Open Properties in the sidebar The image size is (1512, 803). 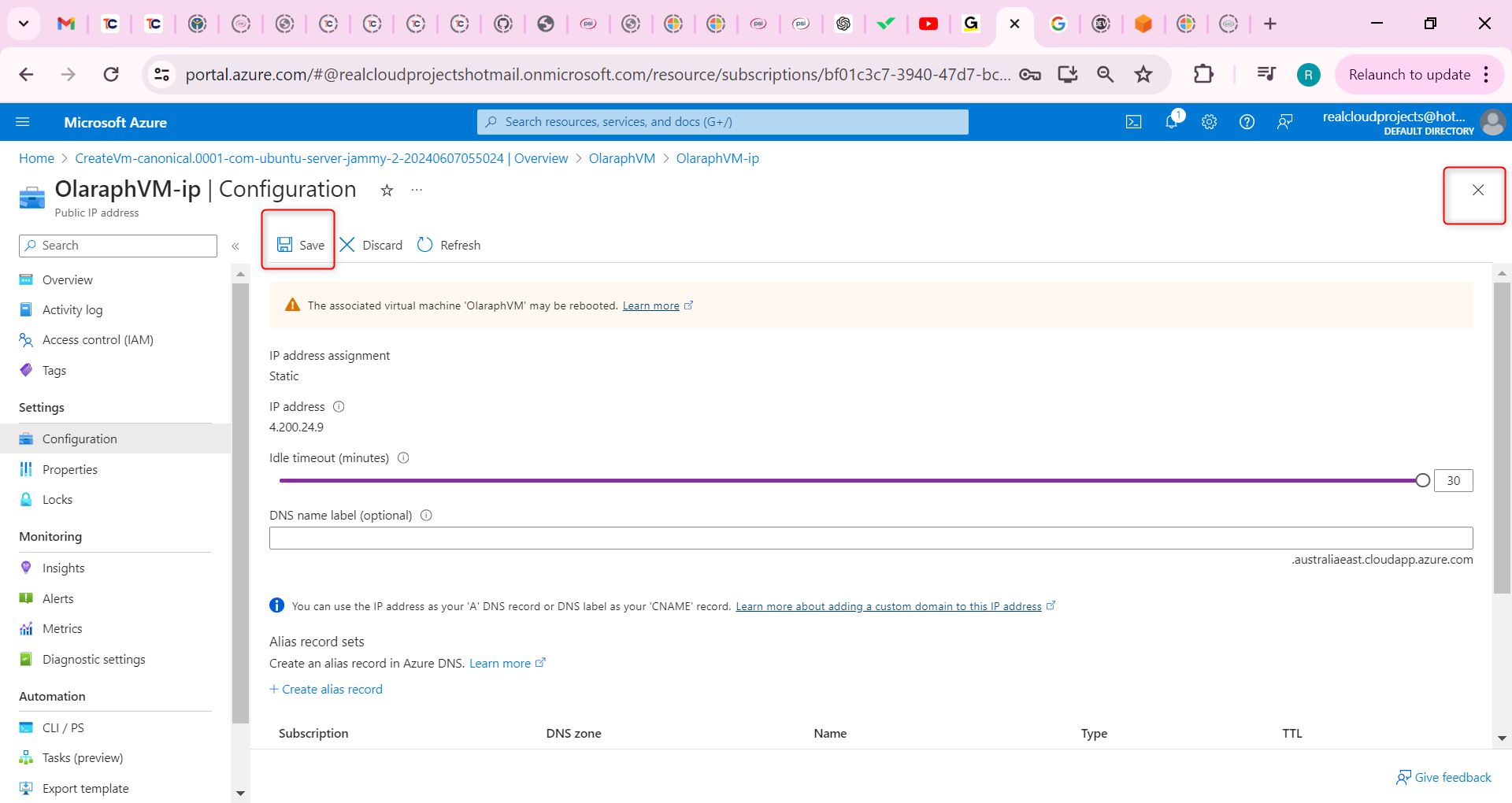pyautogui.click(x=70, y=470)
